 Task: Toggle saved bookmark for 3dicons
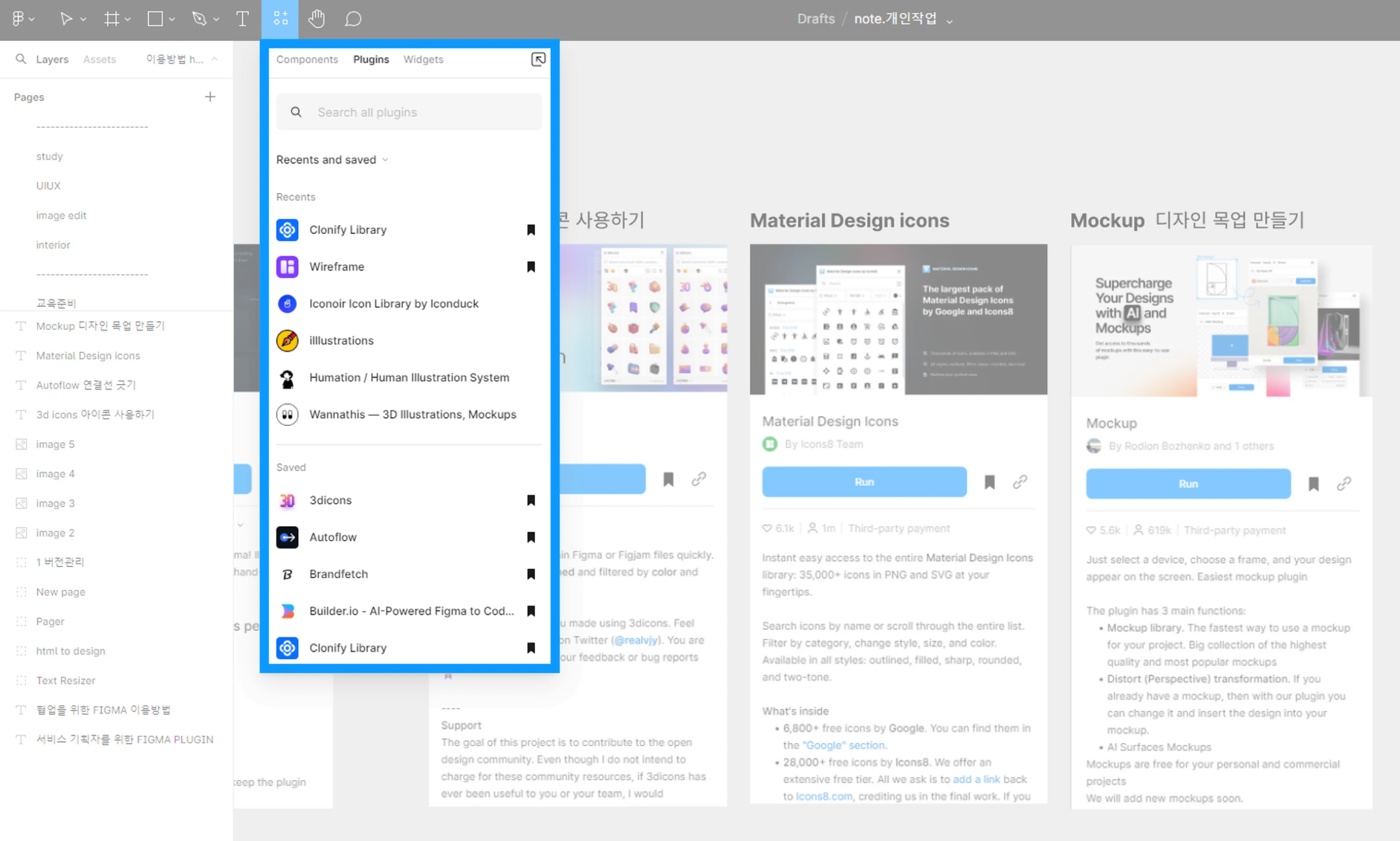pyautogui.click(x=531, y=500)
